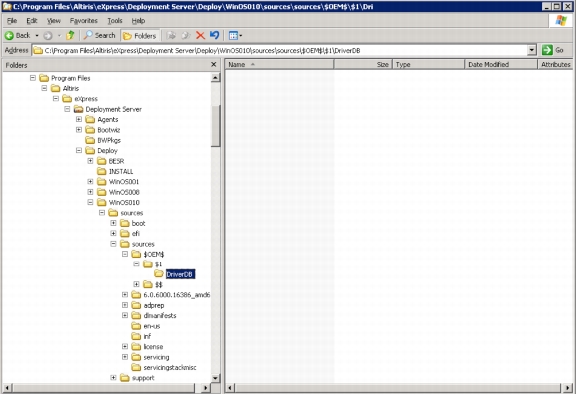
Task: Sort by the Attributes column header
Action: 555,64
